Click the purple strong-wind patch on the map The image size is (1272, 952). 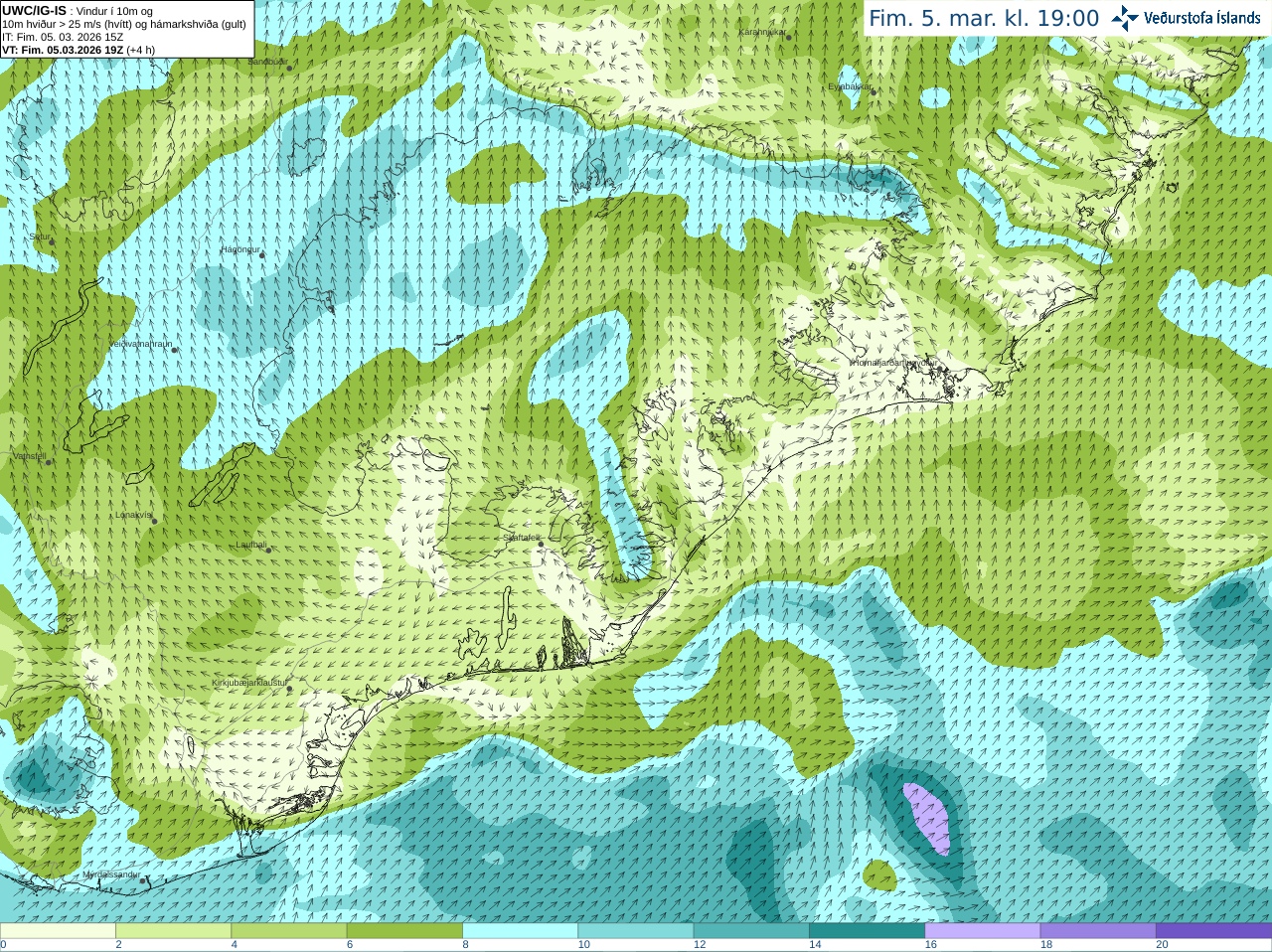pyautogui.click(x=926, y=819)
